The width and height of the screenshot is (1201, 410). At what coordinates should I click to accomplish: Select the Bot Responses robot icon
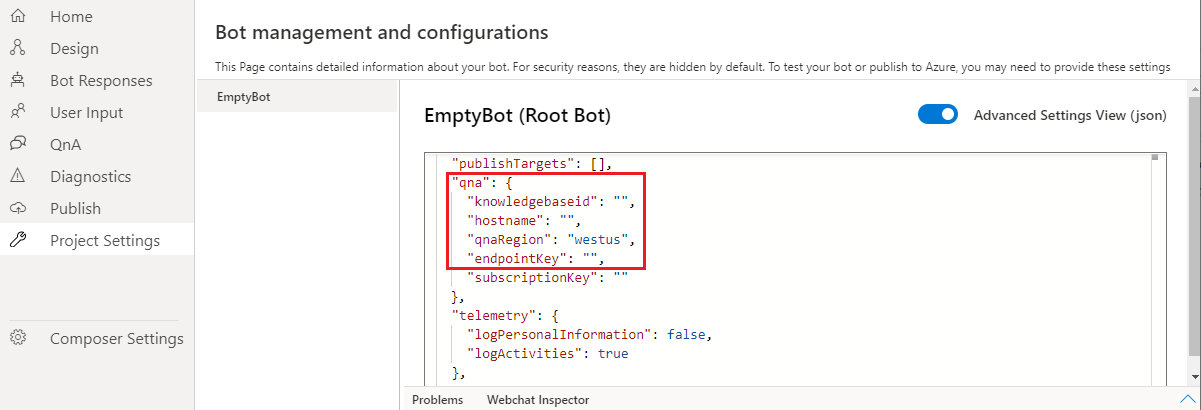17,80
